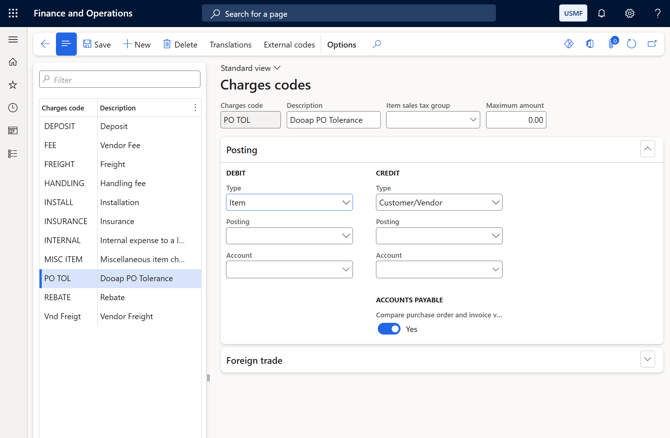Open the settings gear icon
Image resolution: width=670 pixels, height=438 pixels.
[630, 14]
